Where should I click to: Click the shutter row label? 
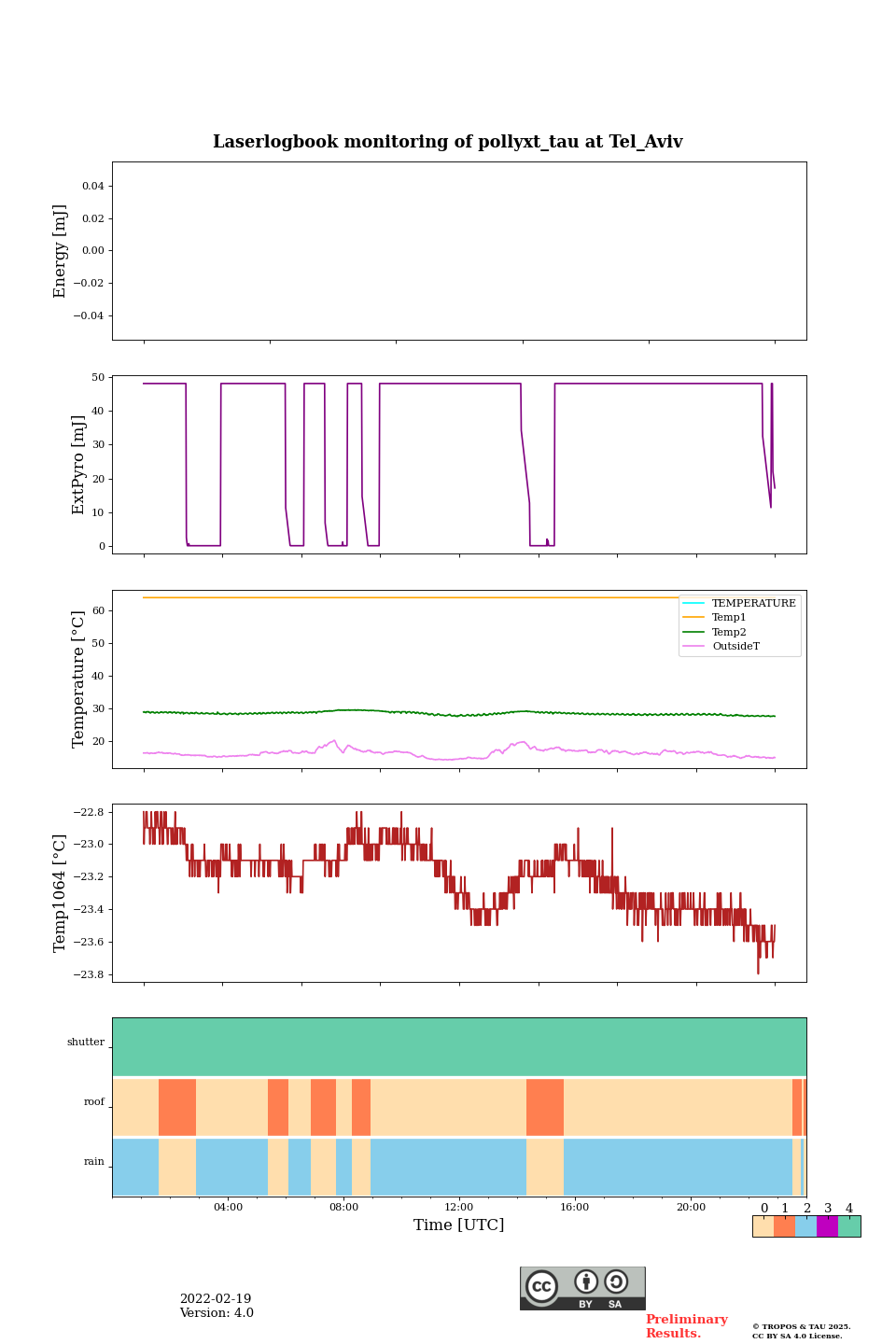click(x=86, y=1043)
